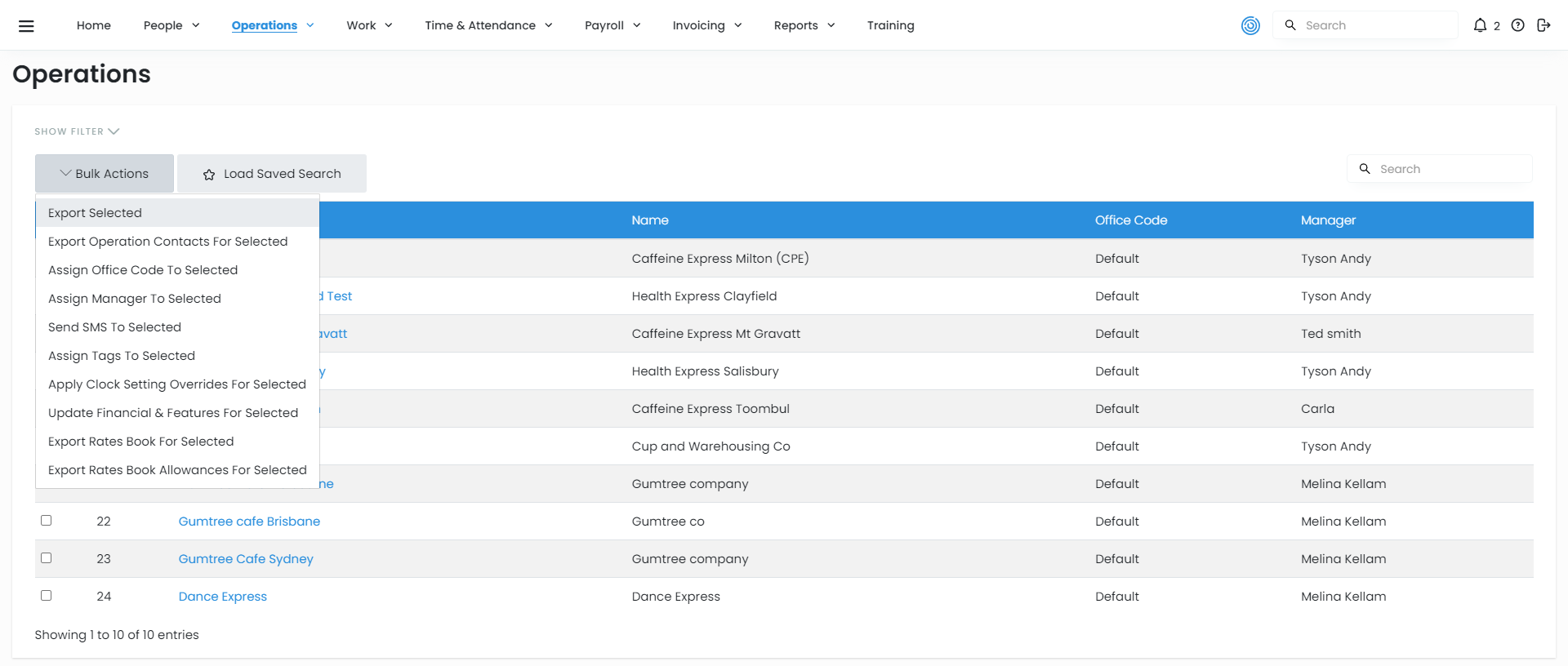
Task: Click the magnifier icon in top search
Action: pos(1290,25)
